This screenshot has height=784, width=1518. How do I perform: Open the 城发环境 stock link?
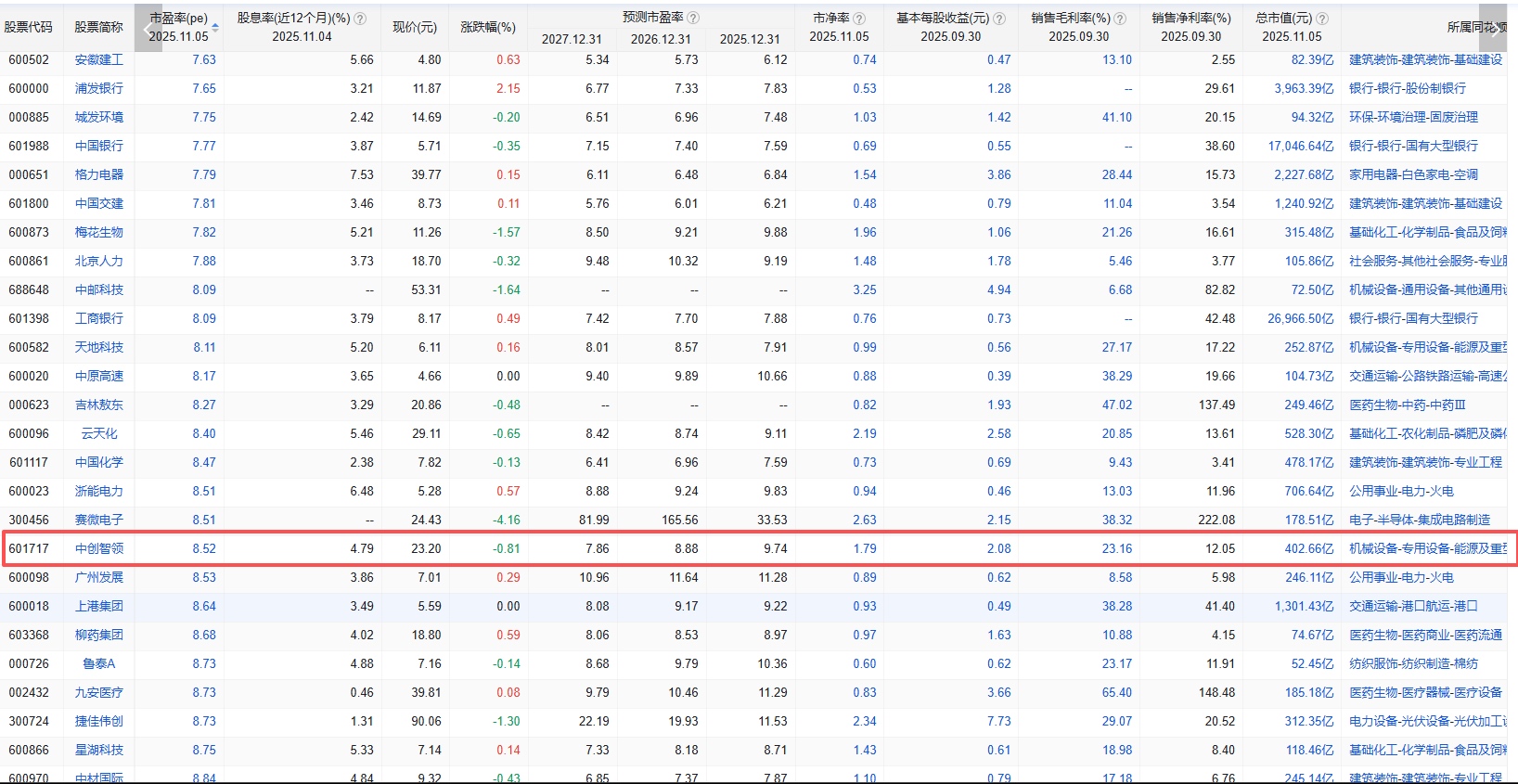point(99,117)
